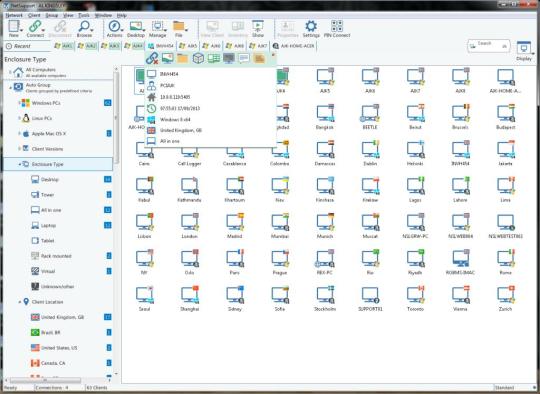The width and height of the screenshot is (540, 394).
Task: Select the REX-PC client icon
Action: (325, 259)
